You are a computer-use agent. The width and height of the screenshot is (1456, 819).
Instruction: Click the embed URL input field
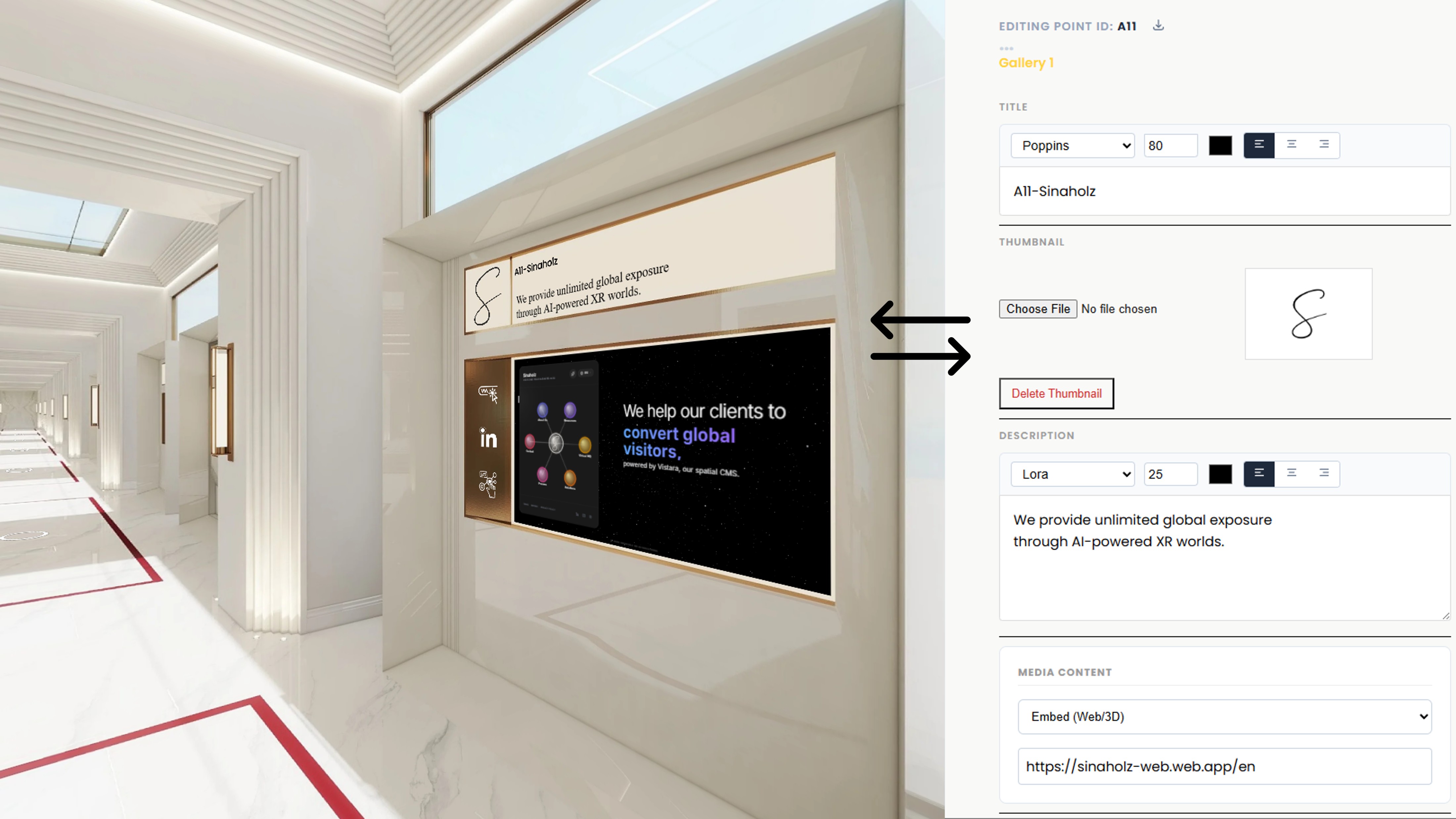point(1224,766)
